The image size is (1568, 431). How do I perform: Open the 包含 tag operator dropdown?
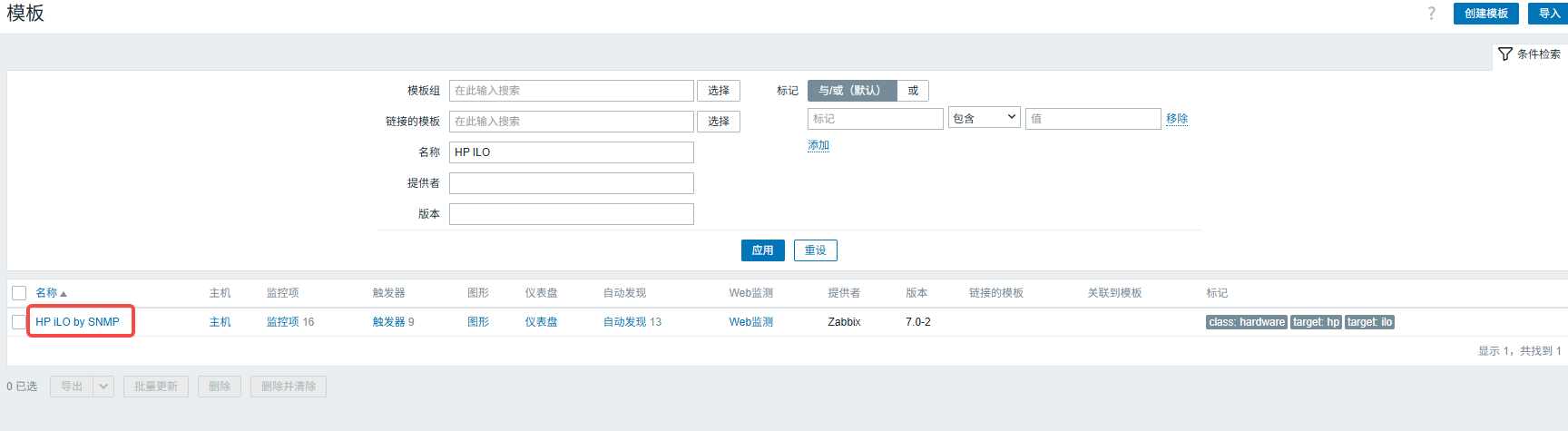click(x=985, y=118)
